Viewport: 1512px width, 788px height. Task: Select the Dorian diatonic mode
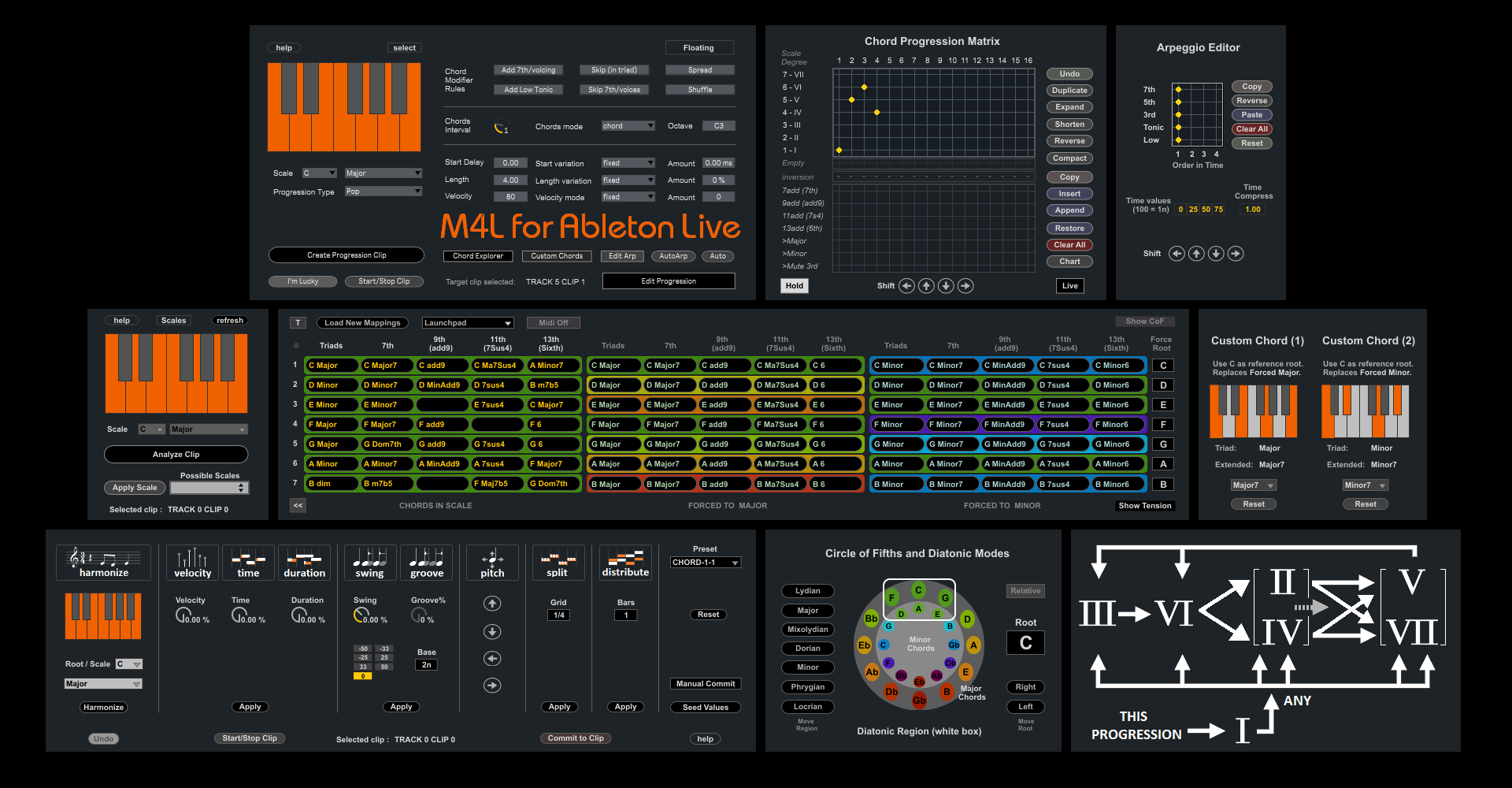(x=808, y=649)
